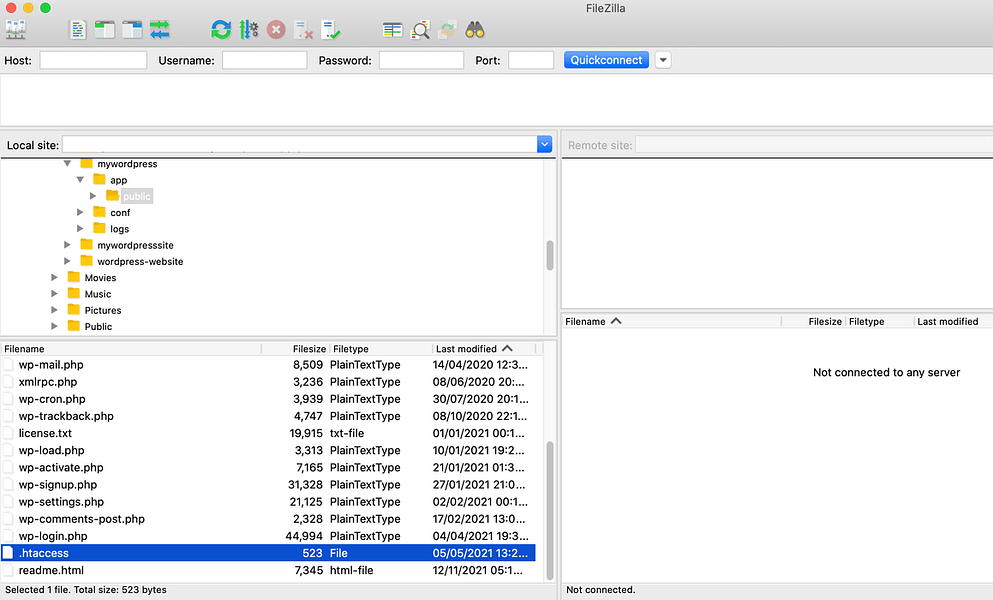Open the Local site path dropdown
993x600 pixels.
tap(544, 145)
